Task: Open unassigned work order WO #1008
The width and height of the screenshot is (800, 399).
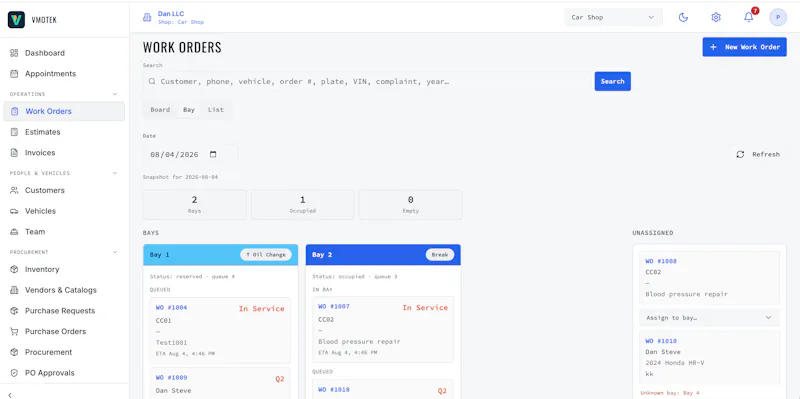Action: pos(661,261)
